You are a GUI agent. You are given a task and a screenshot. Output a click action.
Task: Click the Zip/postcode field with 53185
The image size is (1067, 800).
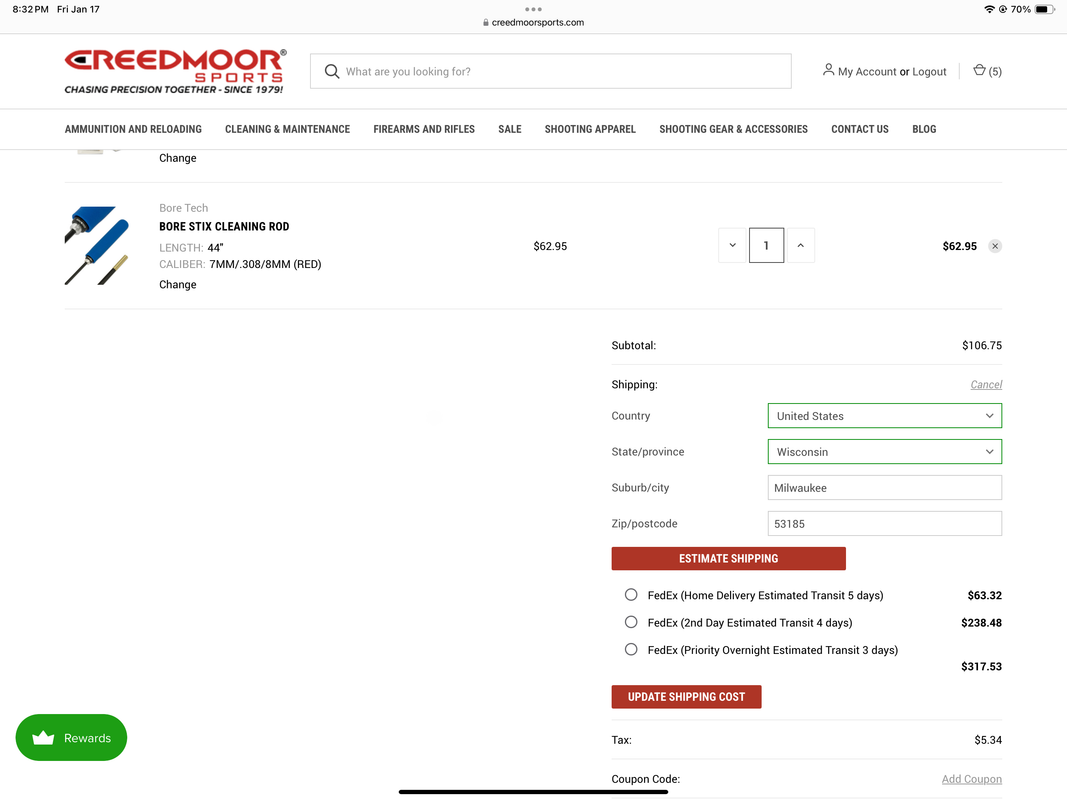click(x=885, y=524)
